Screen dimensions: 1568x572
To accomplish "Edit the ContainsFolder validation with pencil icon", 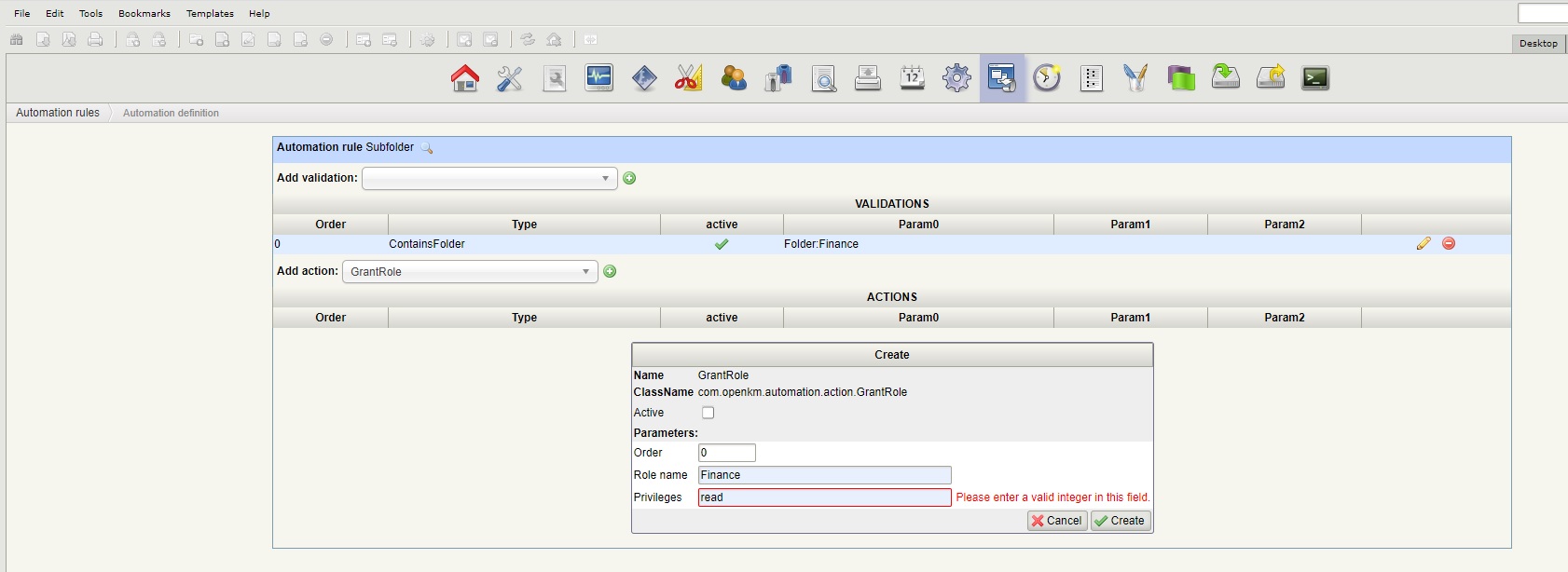I will tap(1423, 243).
